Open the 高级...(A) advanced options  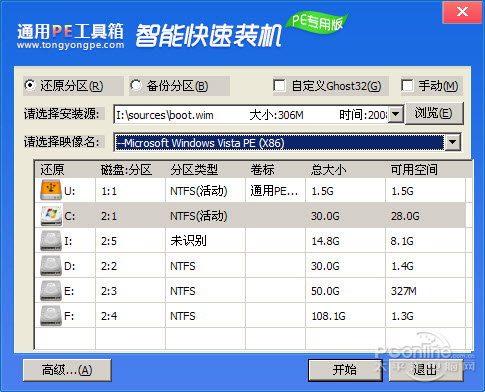[x=67, y=370]
